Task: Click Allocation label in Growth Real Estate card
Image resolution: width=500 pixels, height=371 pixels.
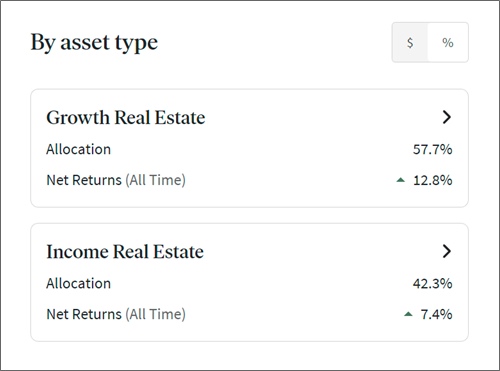Action: pyautogui.click(x=78, y=149)
